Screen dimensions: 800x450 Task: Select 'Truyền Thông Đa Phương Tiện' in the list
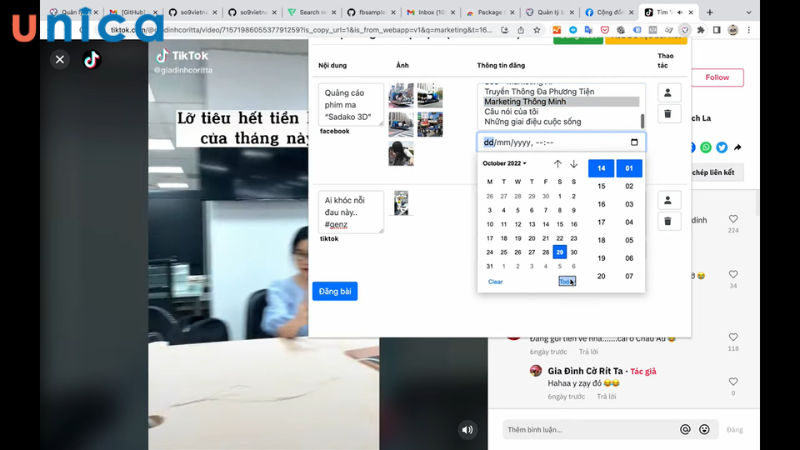pos(539,92)
